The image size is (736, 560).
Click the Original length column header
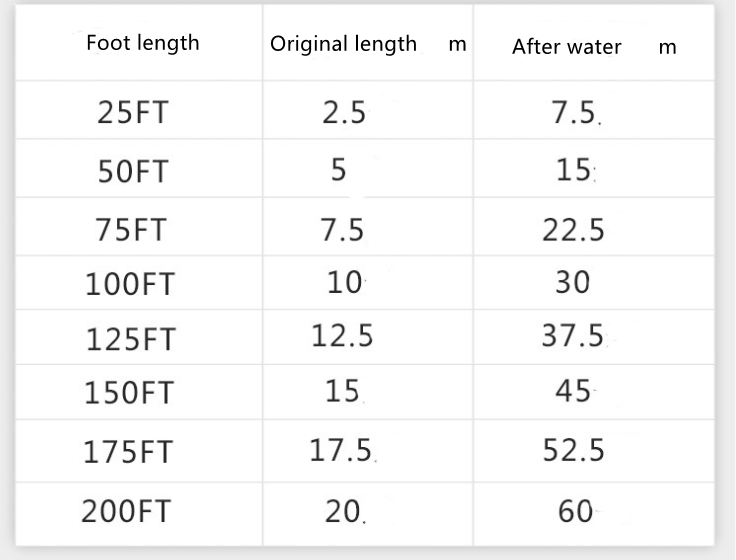pos(343,44)
